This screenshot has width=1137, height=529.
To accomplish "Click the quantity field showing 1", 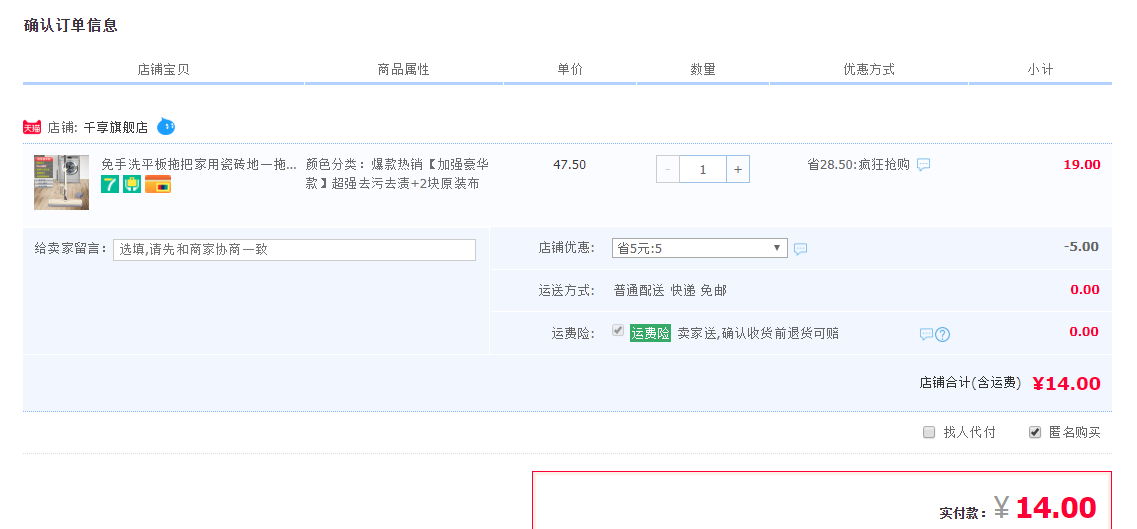I will pos(703,170).
